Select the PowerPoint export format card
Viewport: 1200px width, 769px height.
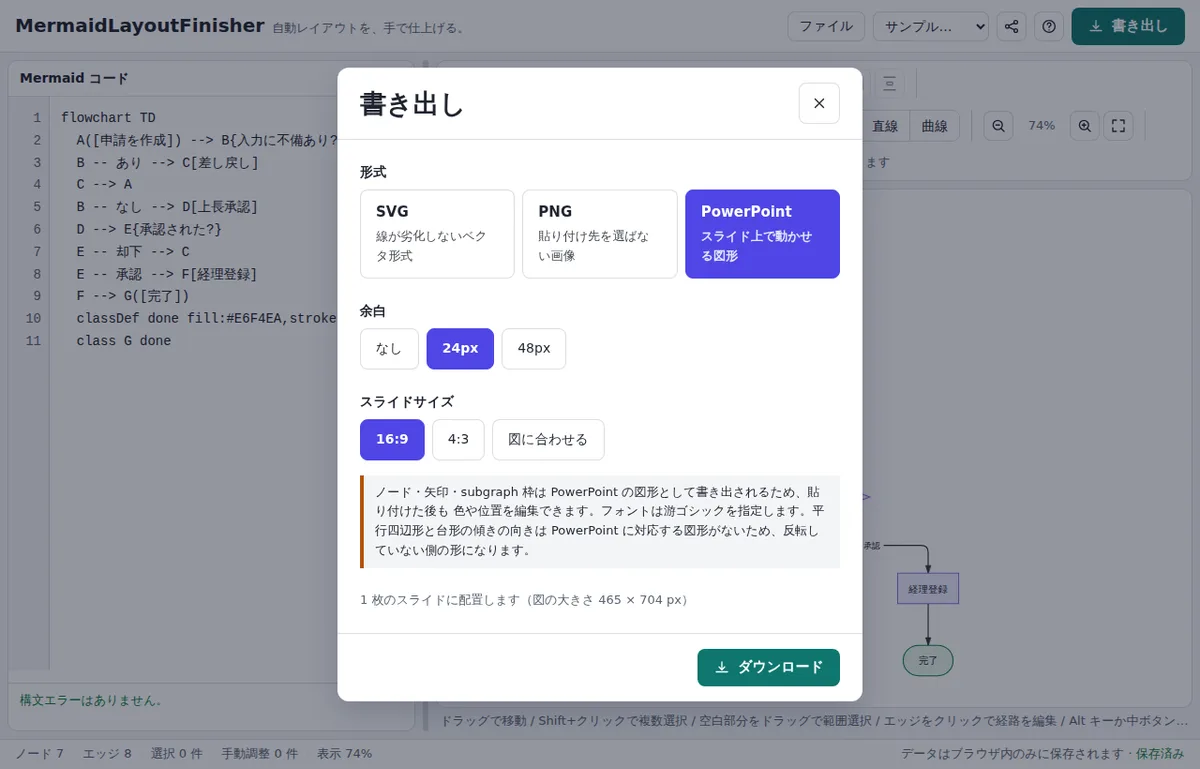(x=762, y=234)
